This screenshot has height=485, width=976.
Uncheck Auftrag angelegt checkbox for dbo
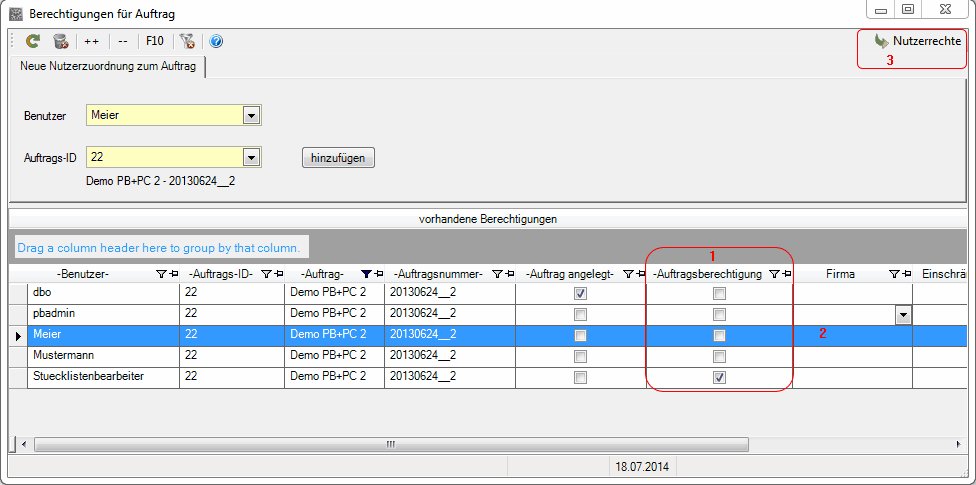pyautogui.click(x=580, y=293)
